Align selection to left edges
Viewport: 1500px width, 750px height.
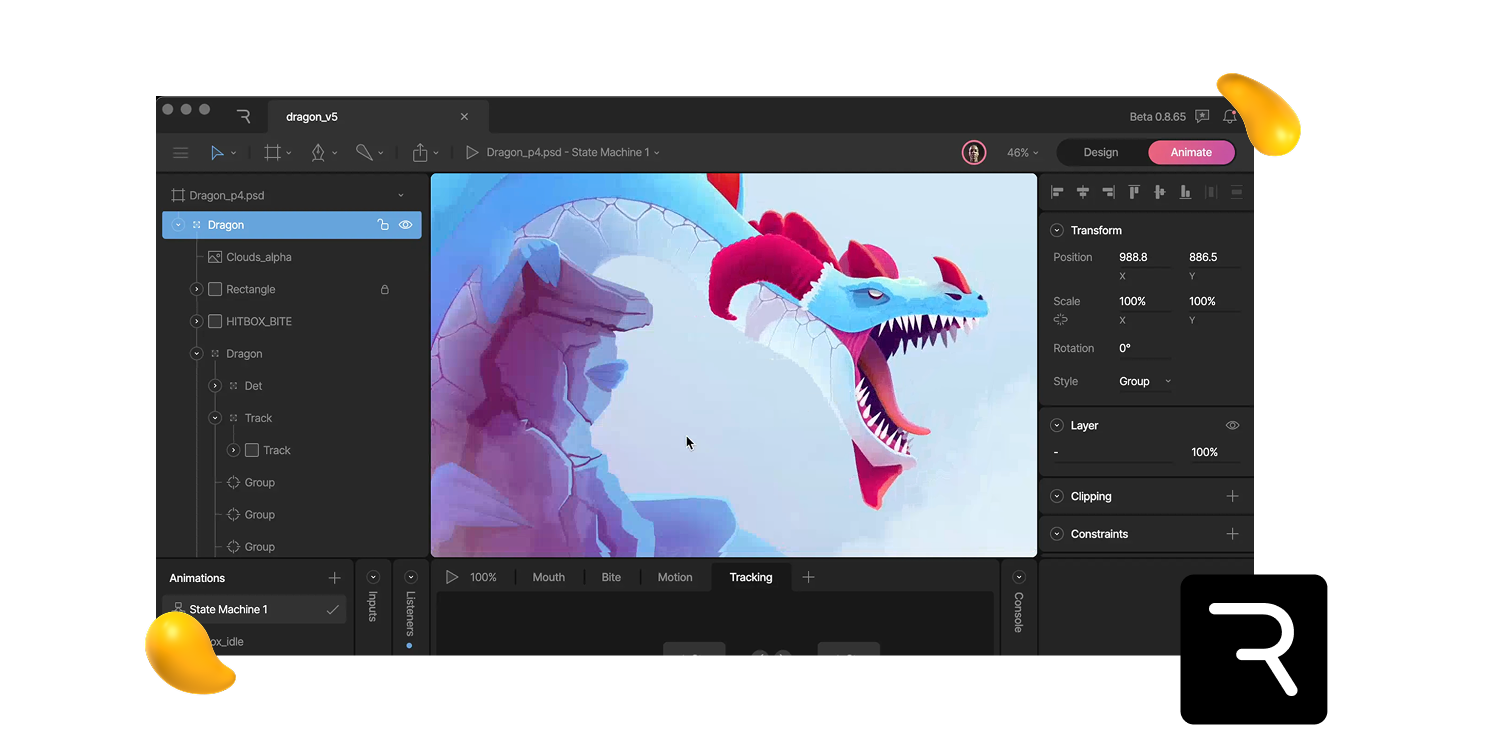[1057, 192]
